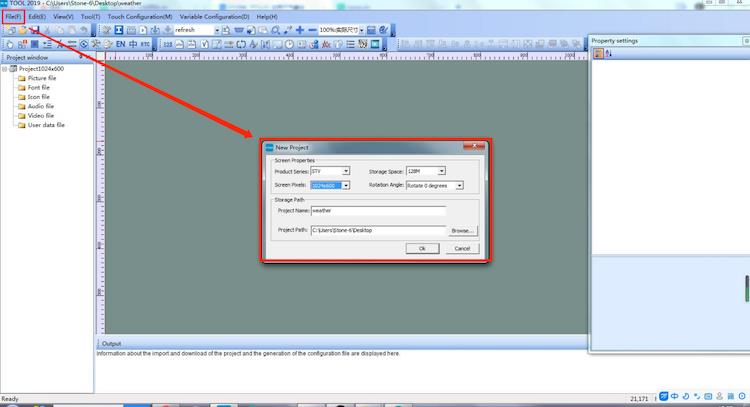The height and width of the screenshot is (407, 750).
Task: Collapse the Project1024x600 tree node
Action: [x=5, y=69]
